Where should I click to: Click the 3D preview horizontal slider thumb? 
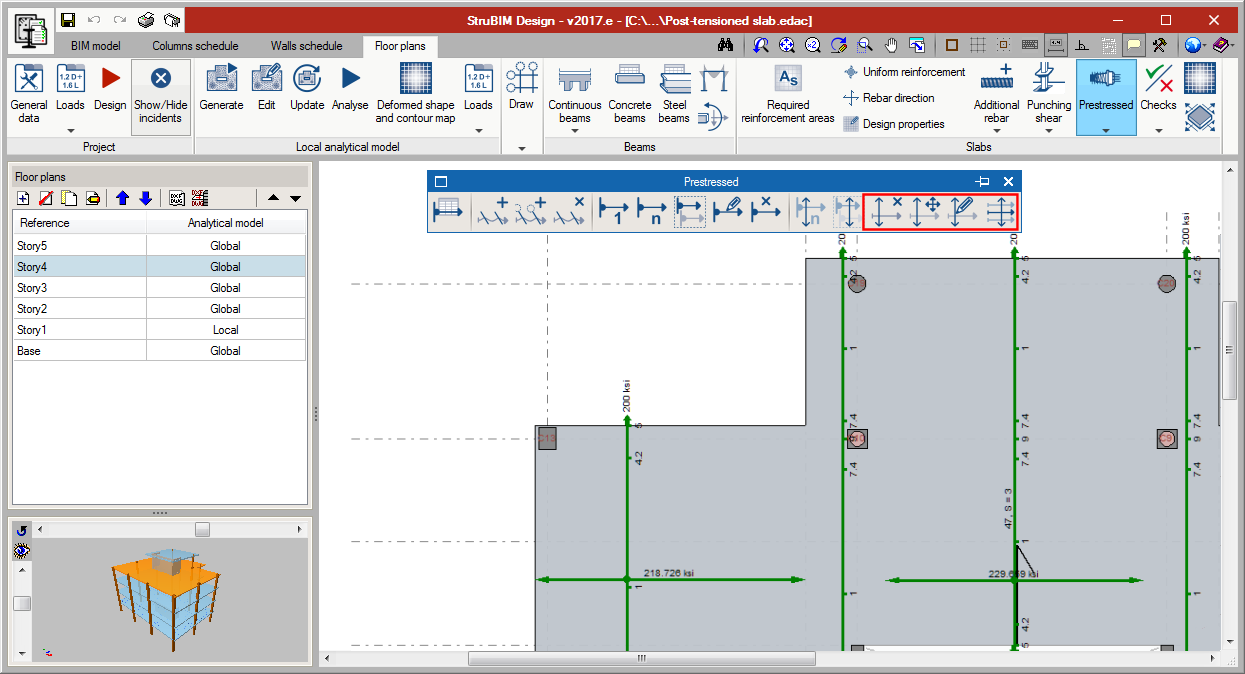point(202,529)
